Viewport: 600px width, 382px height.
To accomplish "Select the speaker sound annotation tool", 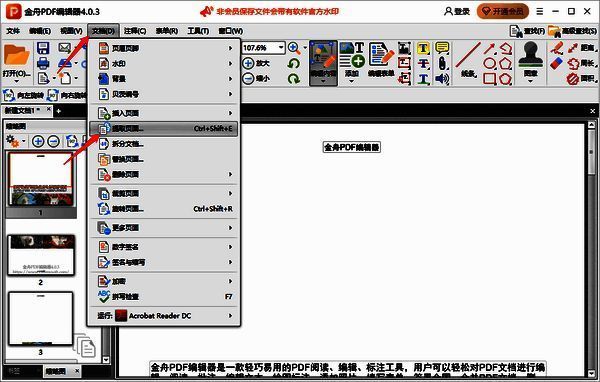I will click(x=442, y=79).
